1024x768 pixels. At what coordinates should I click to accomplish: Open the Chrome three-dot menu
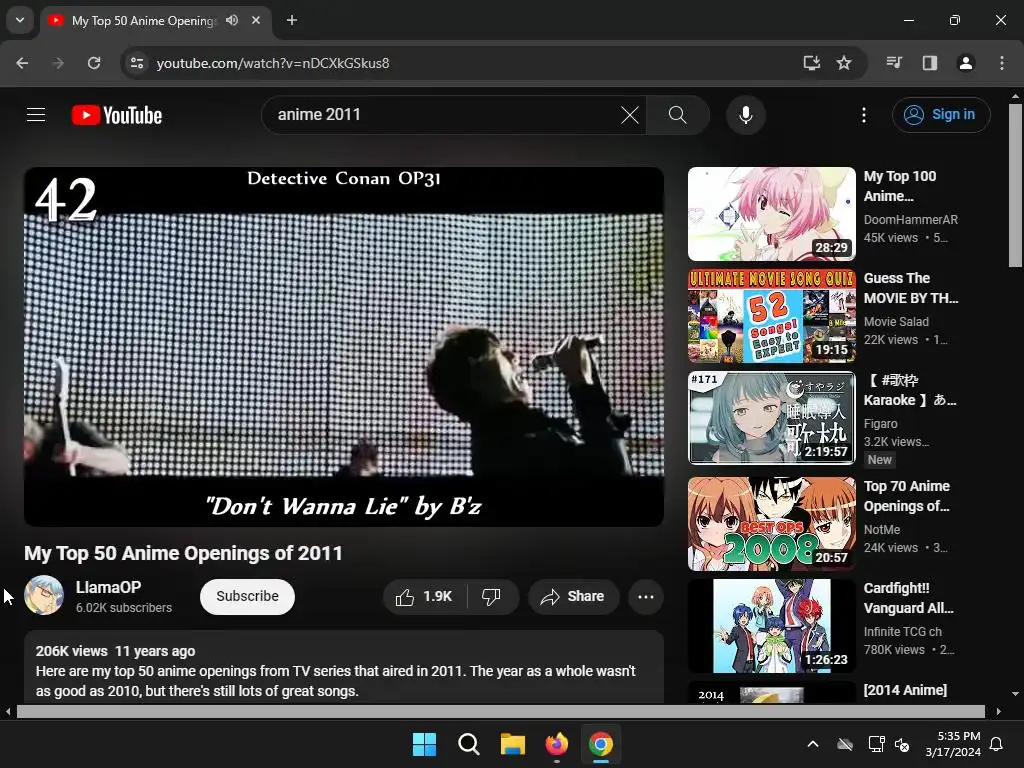(x=1002, y=63)
